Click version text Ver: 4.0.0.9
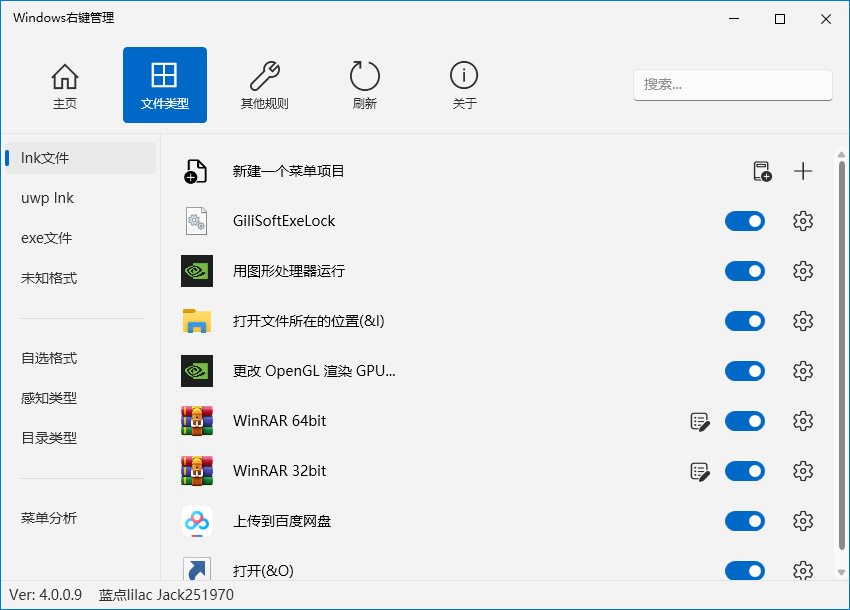Screen dimensions: 850x610 point(46,595)
